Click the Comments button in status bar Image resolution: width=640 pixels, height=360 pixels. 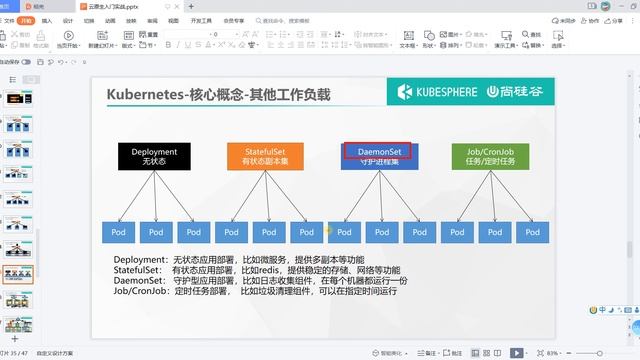coord(453,353)
